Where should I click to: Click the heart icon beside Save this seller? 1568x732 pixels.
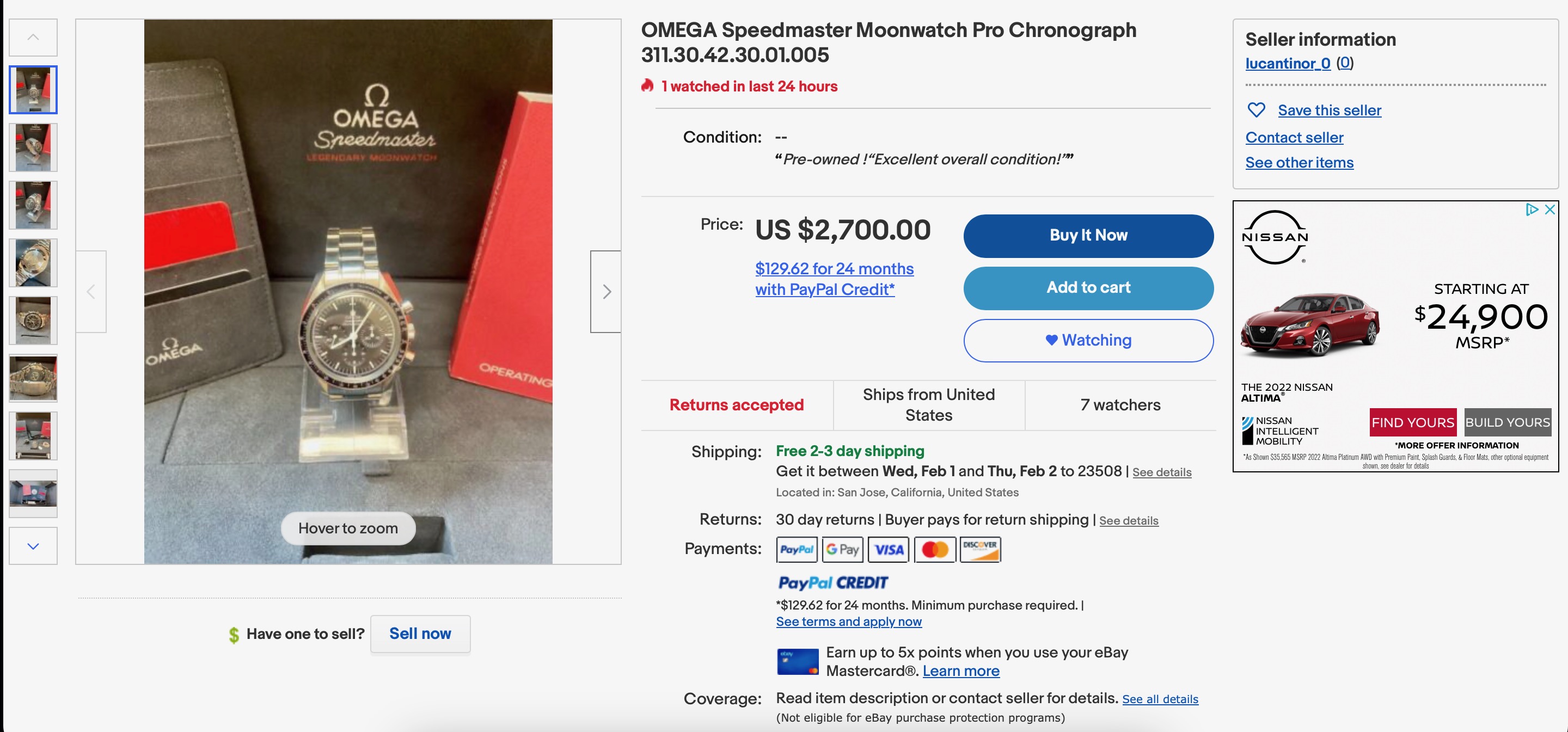(1255, 110)
